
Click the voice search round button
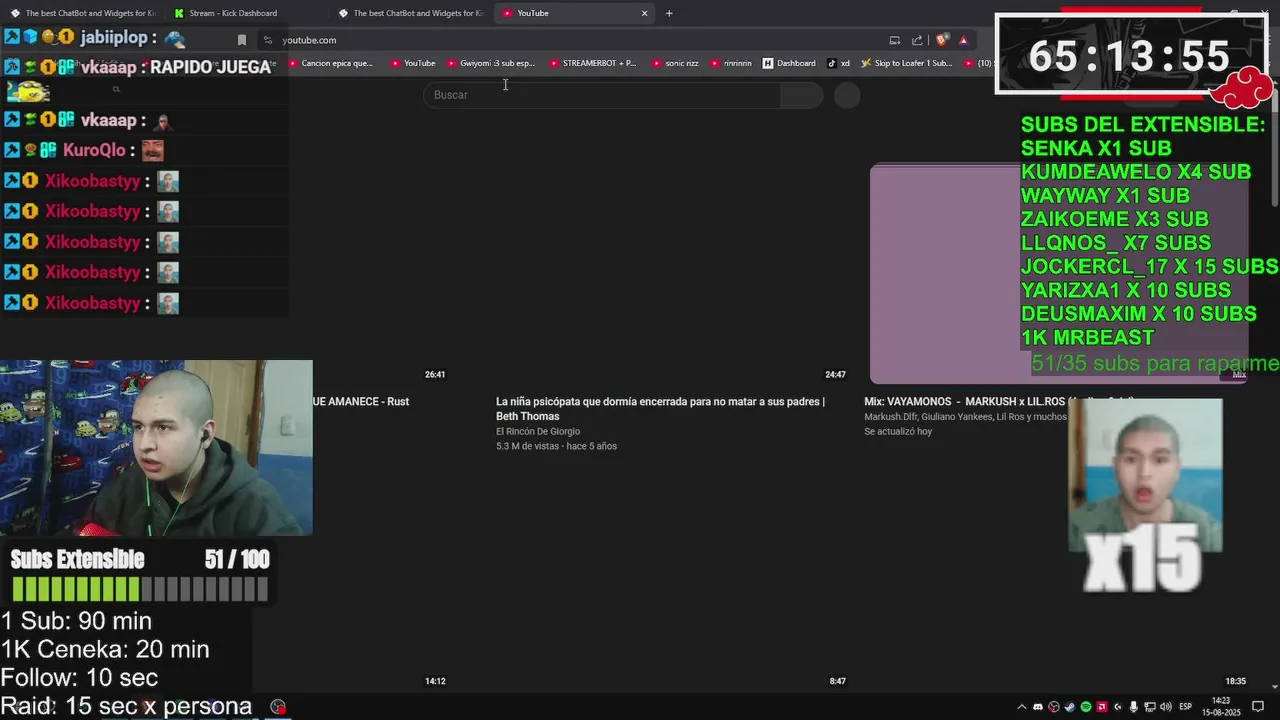(847, 95)
